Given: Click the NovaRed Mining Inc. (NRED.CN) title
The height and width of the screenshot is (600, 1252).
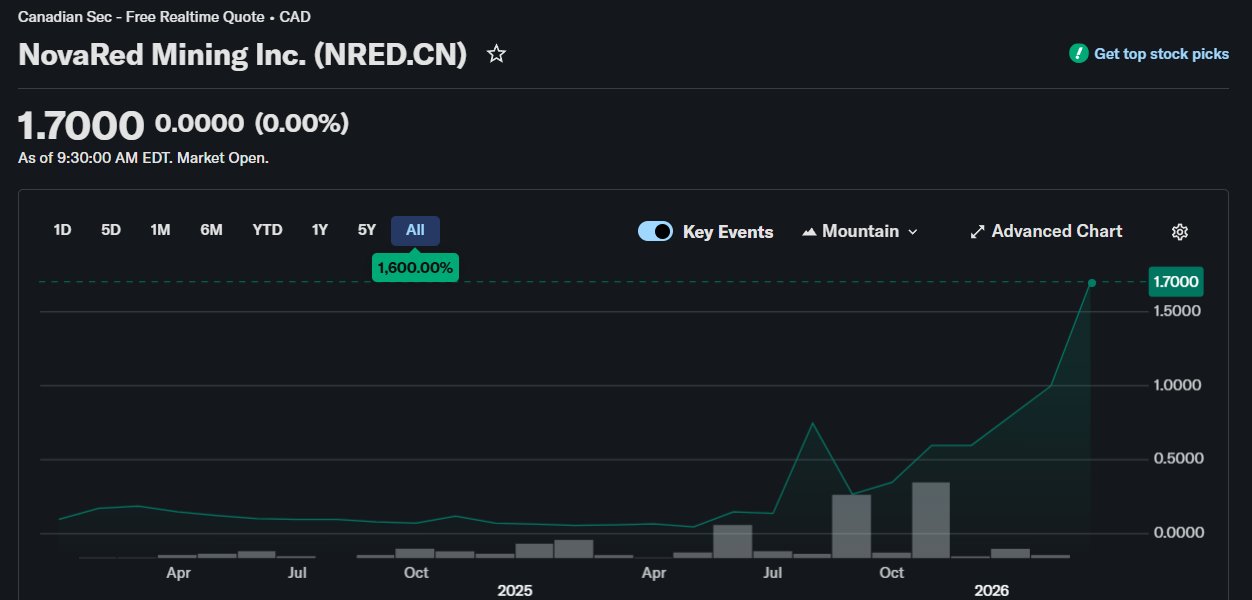Looking at the screenshot, I should [243, 55].
